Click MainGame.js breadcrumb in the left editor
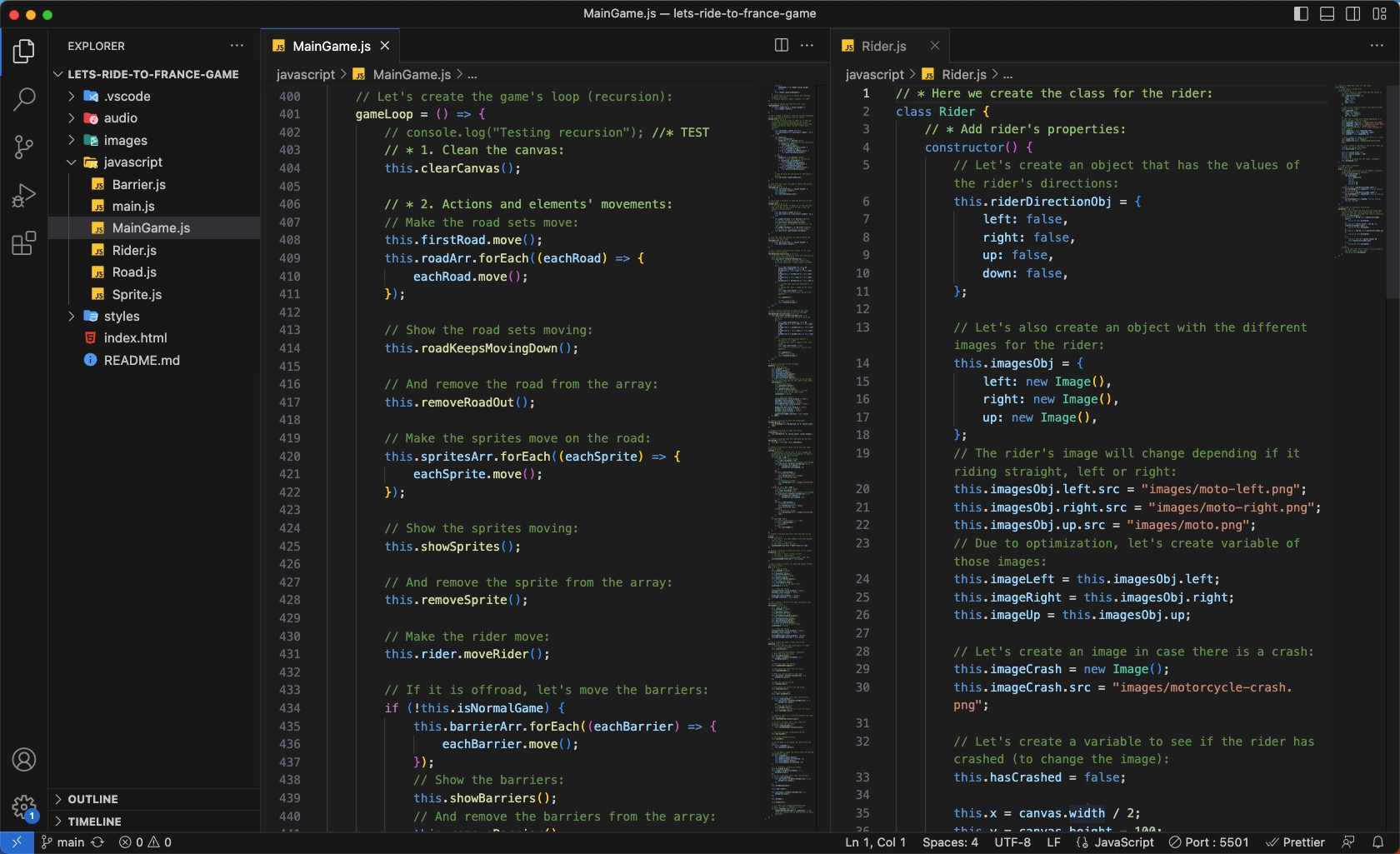 coord(412,75)
